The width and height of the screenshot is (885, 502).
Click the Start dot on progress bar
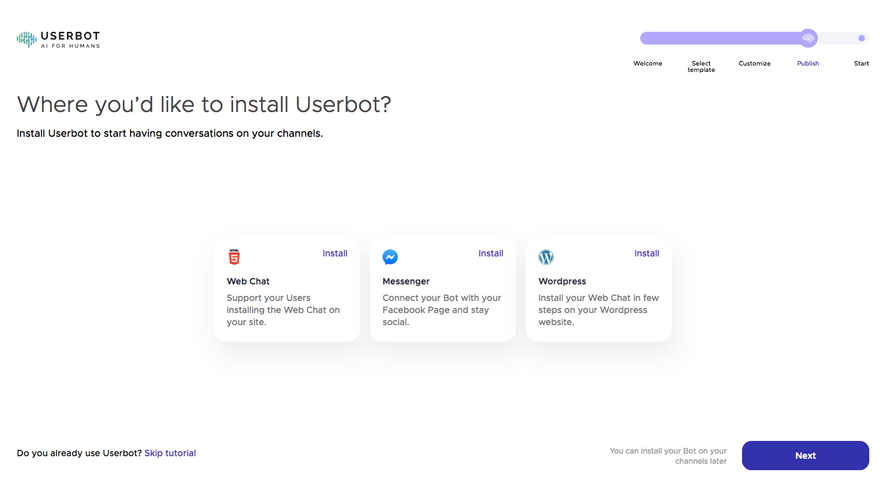click(861, 38)
